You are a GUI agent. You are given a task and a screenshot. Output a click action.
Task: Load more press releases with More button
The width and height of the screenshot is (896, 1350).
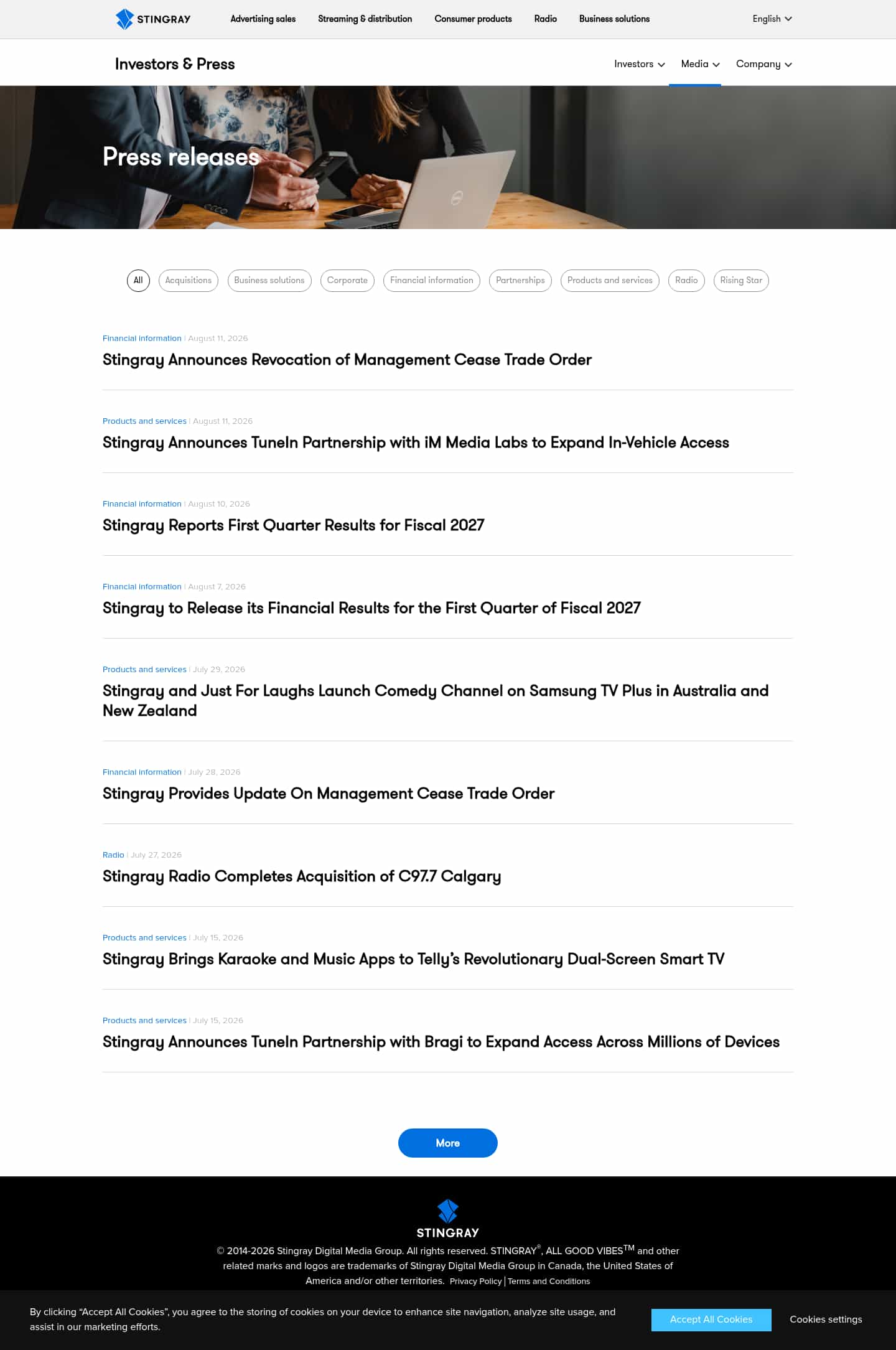pos(448,1143)
